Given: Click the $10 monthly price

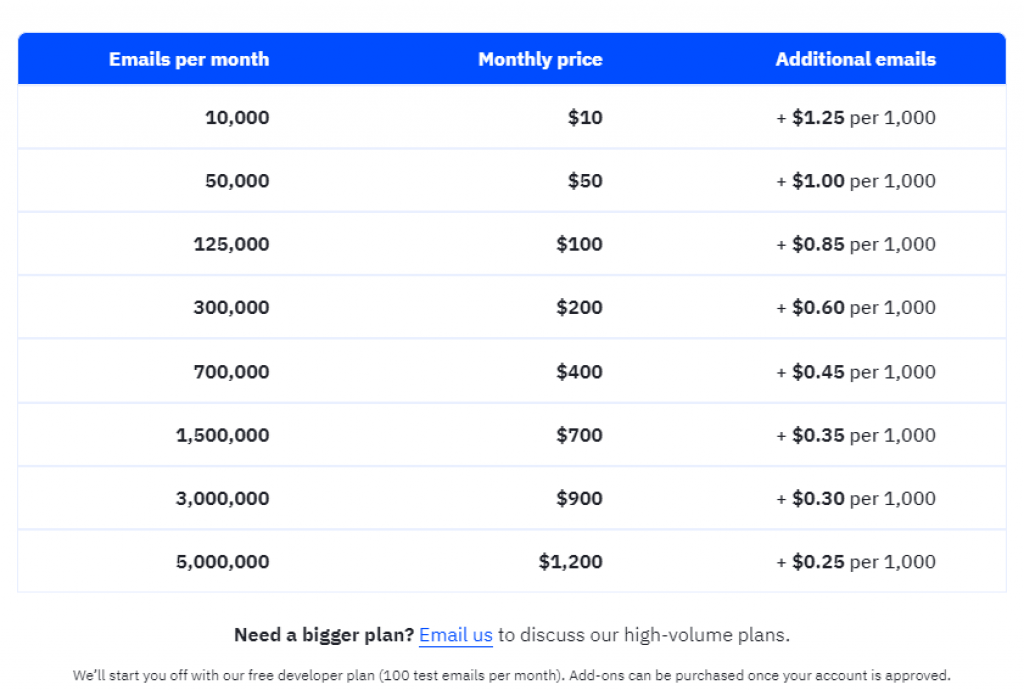Looking at the screenshot, I should point(585,118).
